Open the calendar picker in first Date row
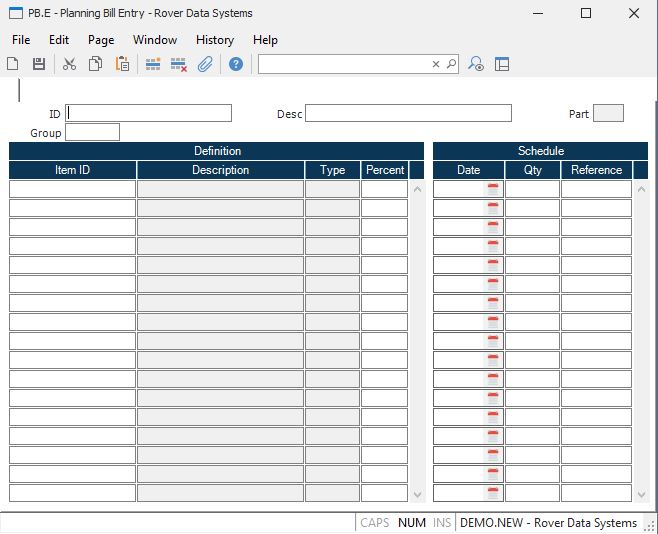 point(492,189)
